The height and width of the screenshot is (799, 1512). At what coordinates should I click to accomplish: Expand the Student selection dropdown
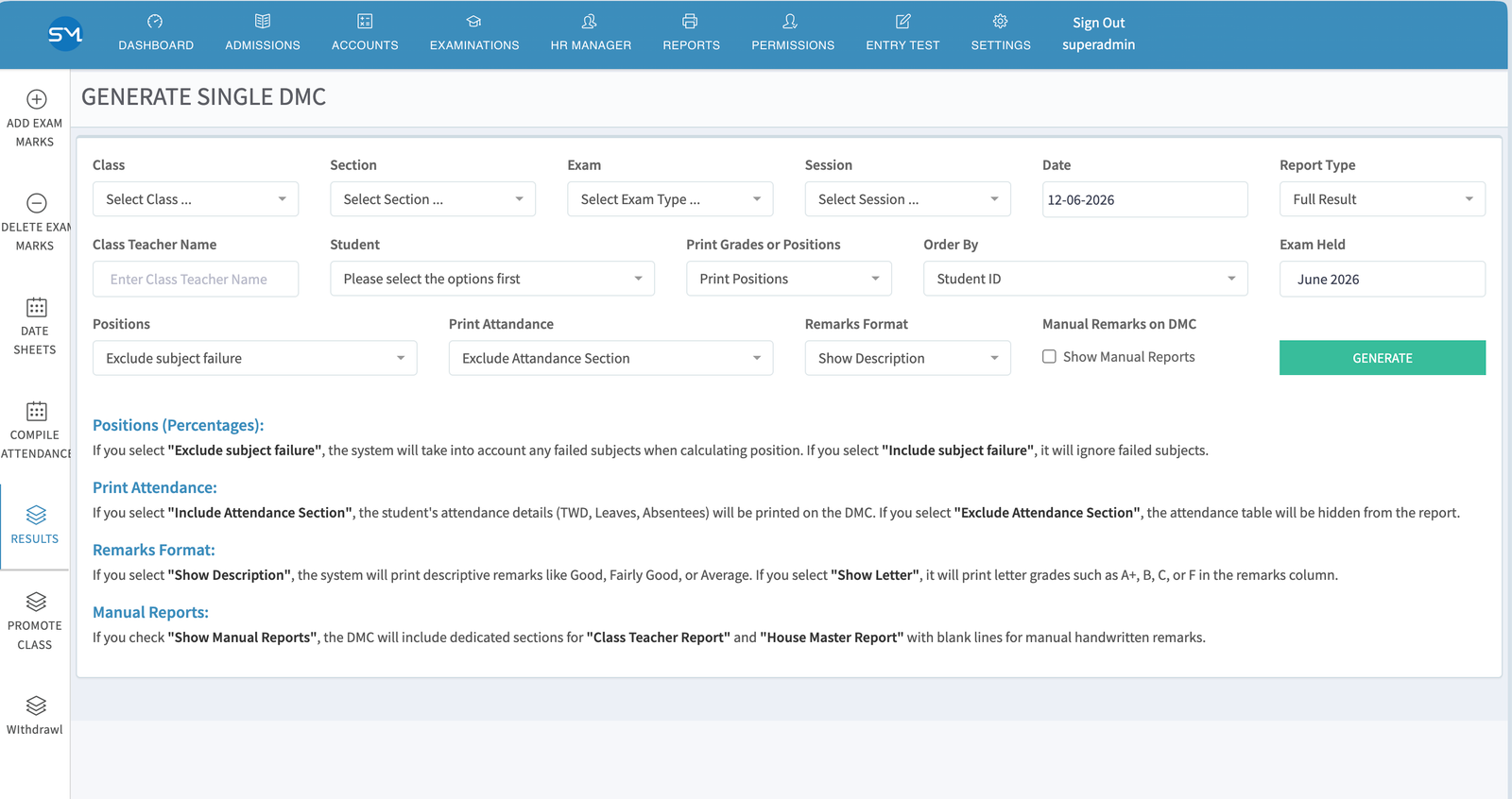click(492, 279)
